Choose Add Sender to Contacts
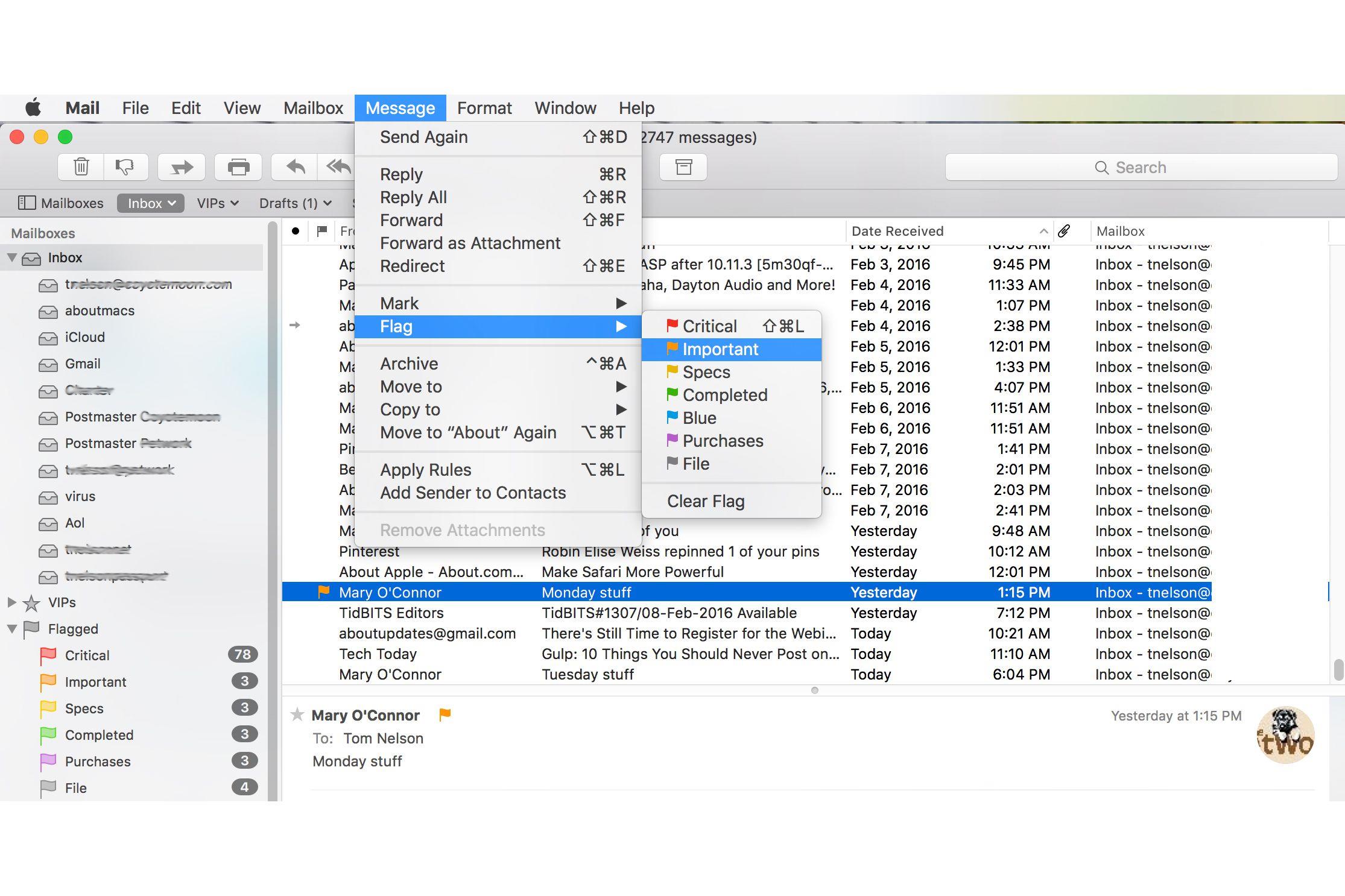The width and height of the screenshot is (1345, 896). 498,493
